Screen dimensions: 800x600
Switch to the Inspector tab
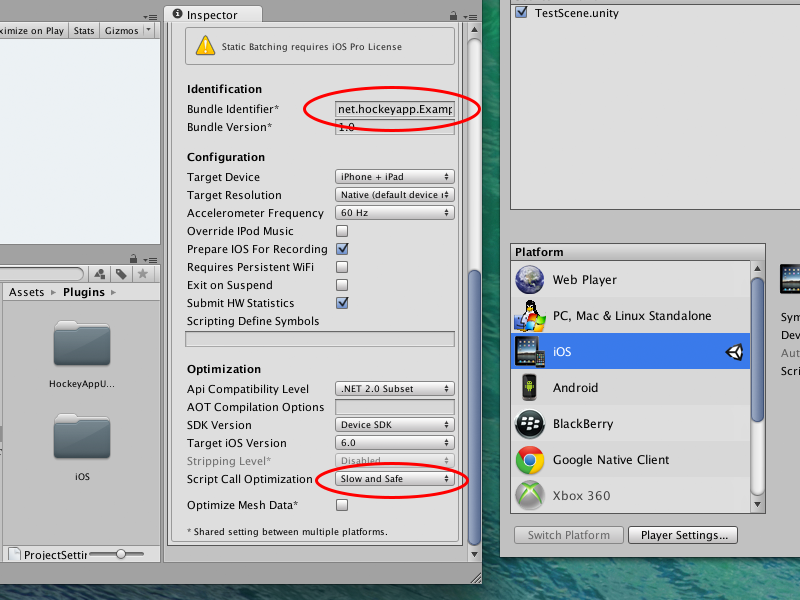click(213, 15)
